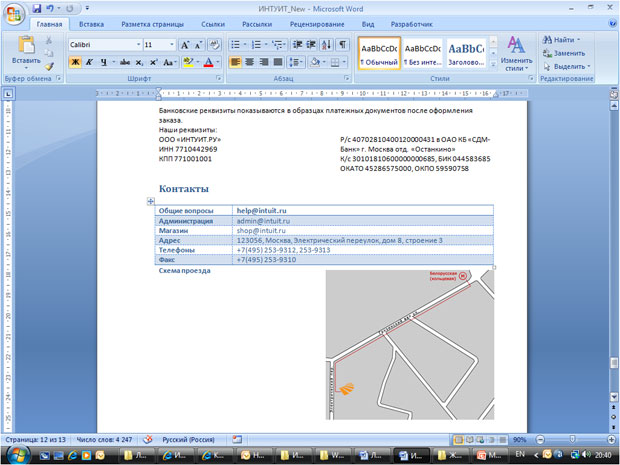The width and height of the screenshot is (620, 465).
Task: Switch to the Ссылки tab
Action: tap(213, 24)
